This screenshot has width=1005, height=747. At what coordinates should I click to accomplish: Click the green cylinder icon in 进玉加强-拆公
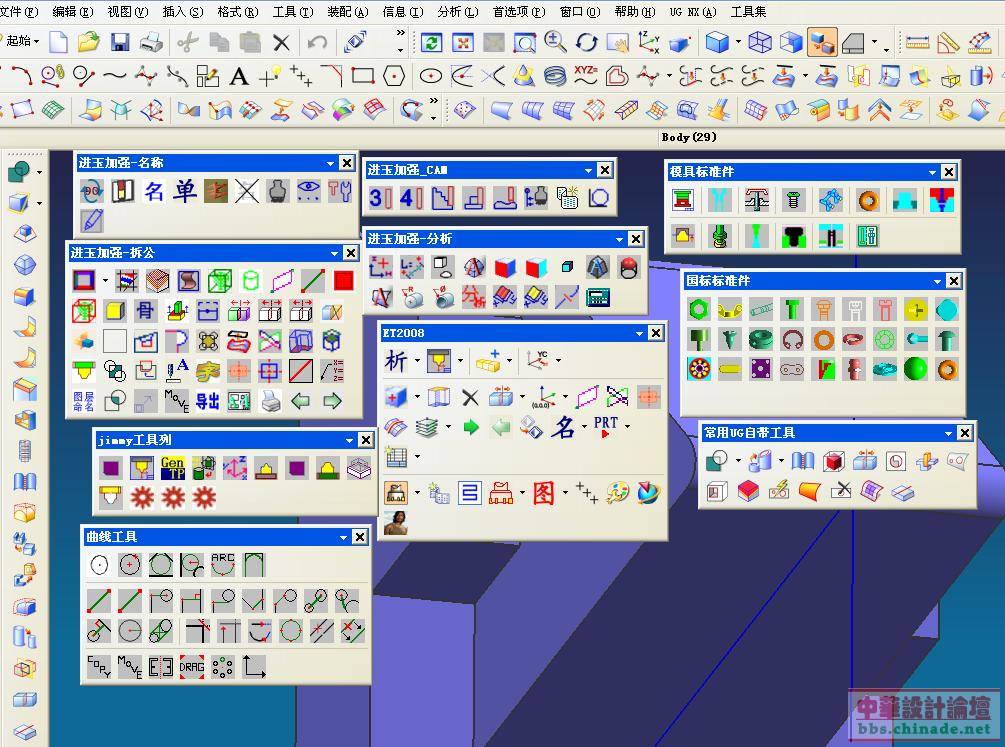[x=251, y=280]
